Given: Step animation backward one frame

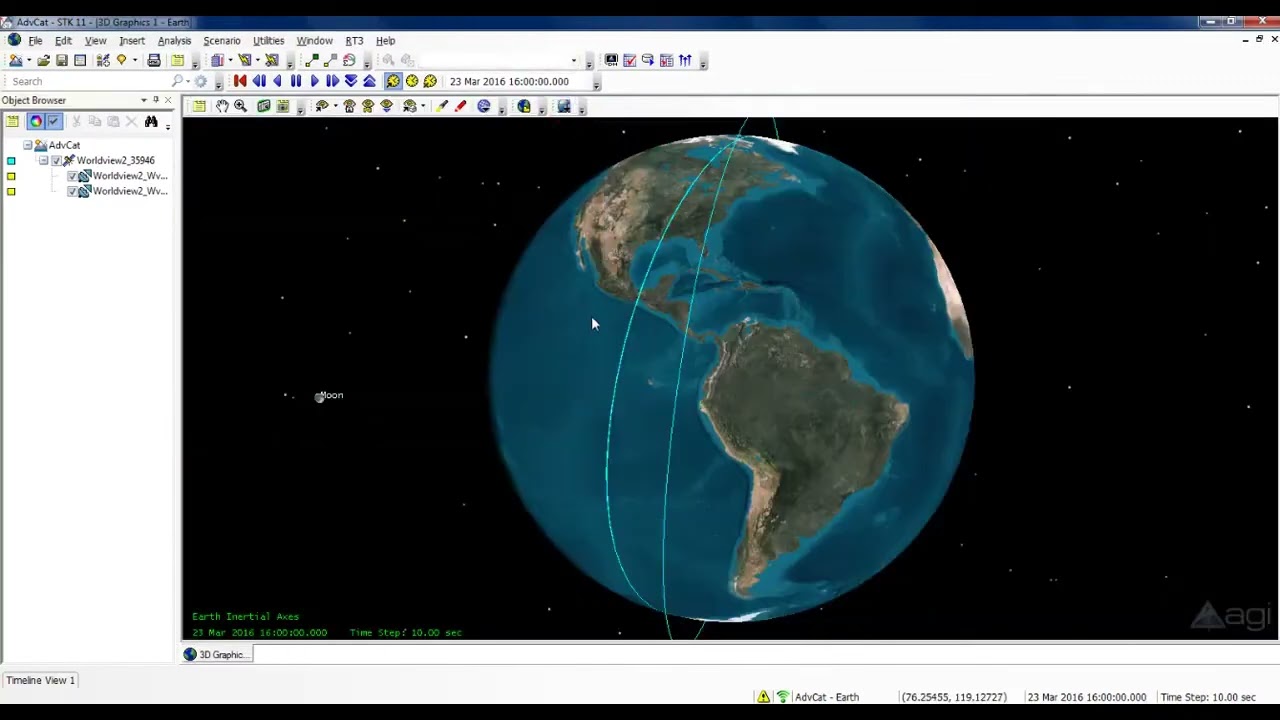Looking at the screenshot, I should [259, 81].
